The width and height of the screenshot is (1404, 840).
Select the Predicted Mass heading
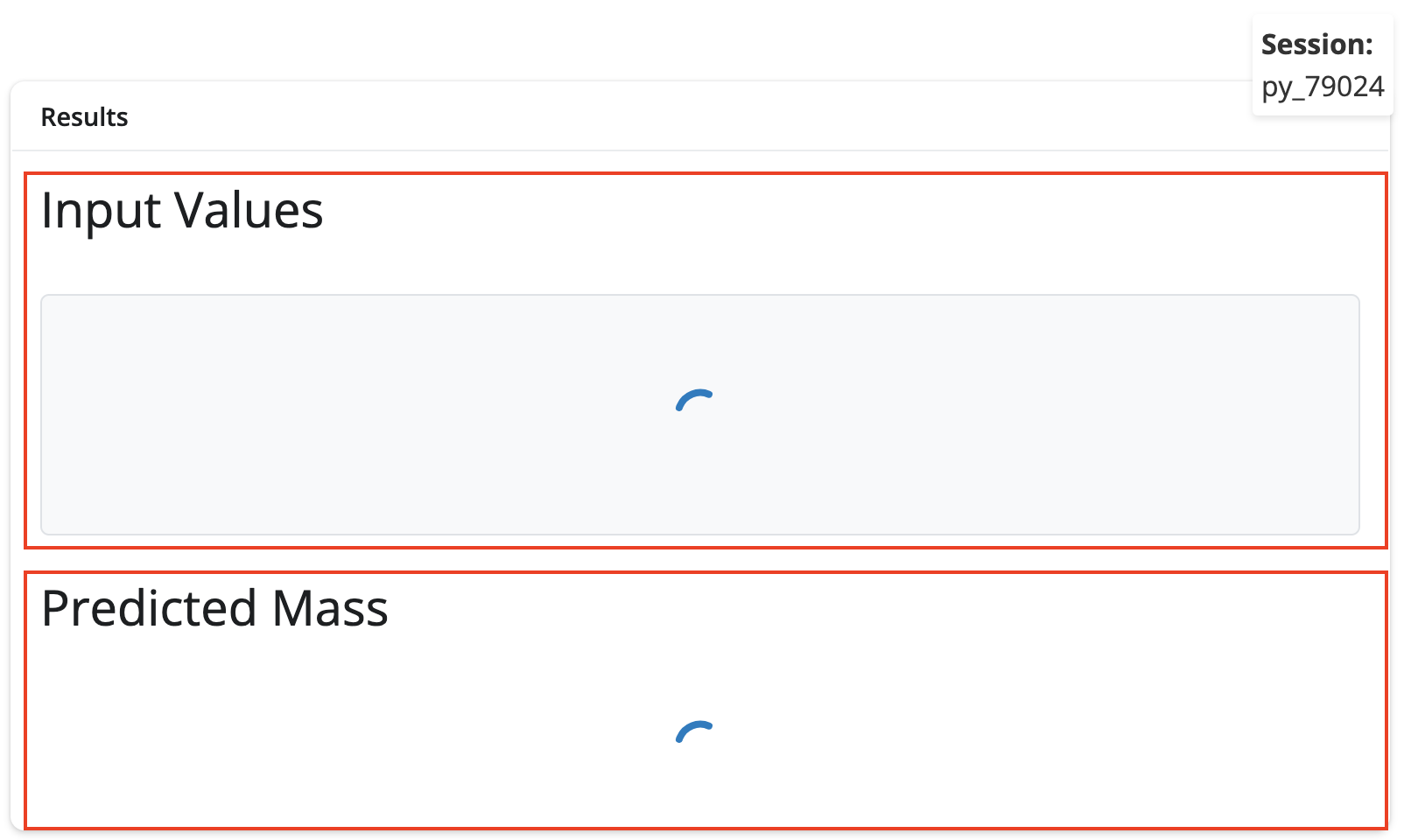coord(214,609)
